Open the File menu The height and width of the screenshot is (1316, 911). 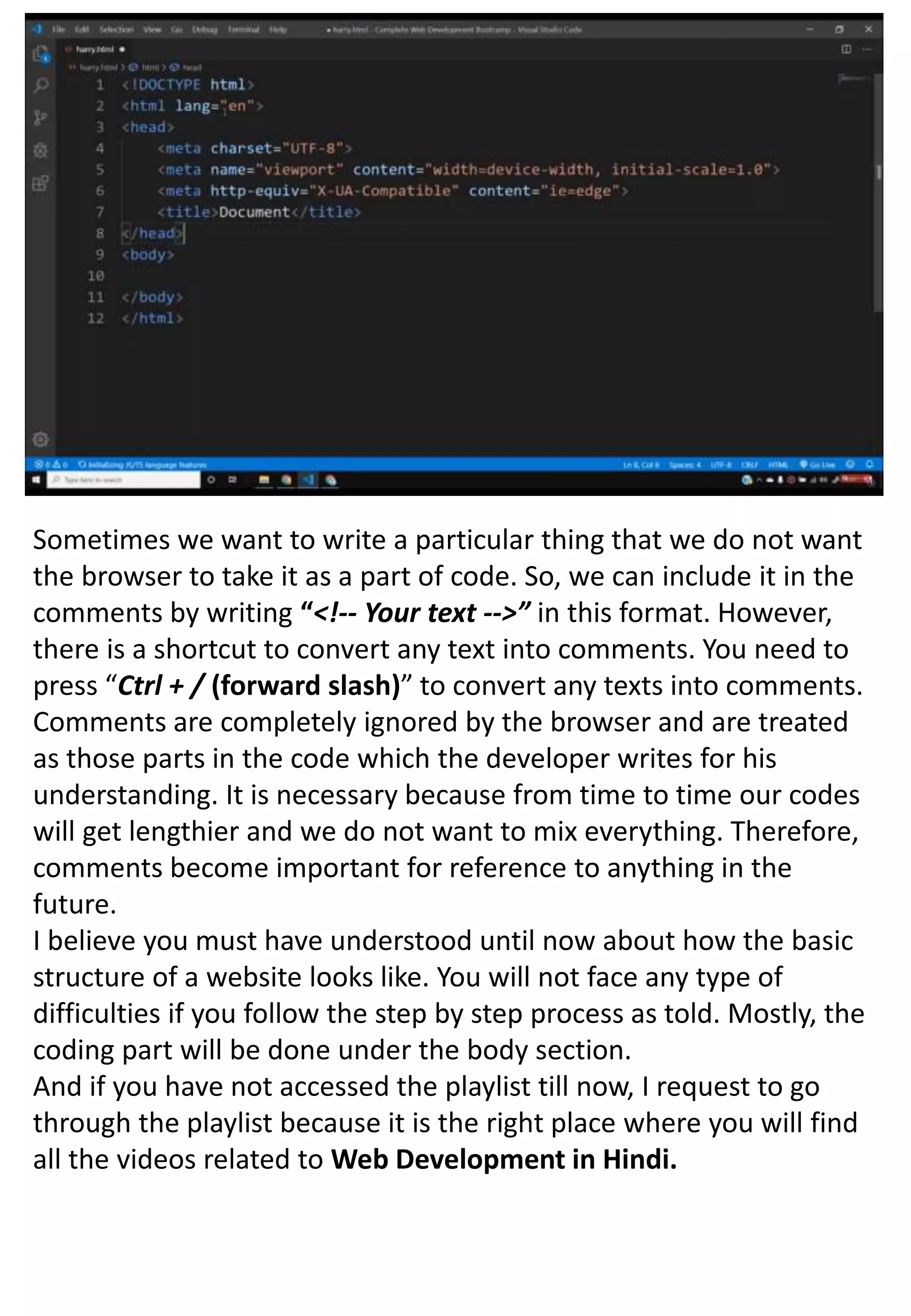[x=59, y=29]
